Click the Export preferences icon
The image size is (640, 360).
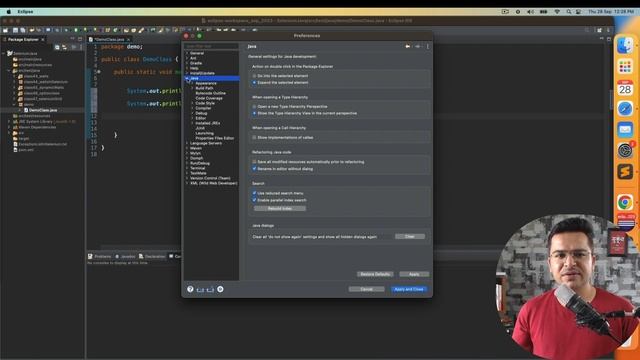[x=210, y=289]
